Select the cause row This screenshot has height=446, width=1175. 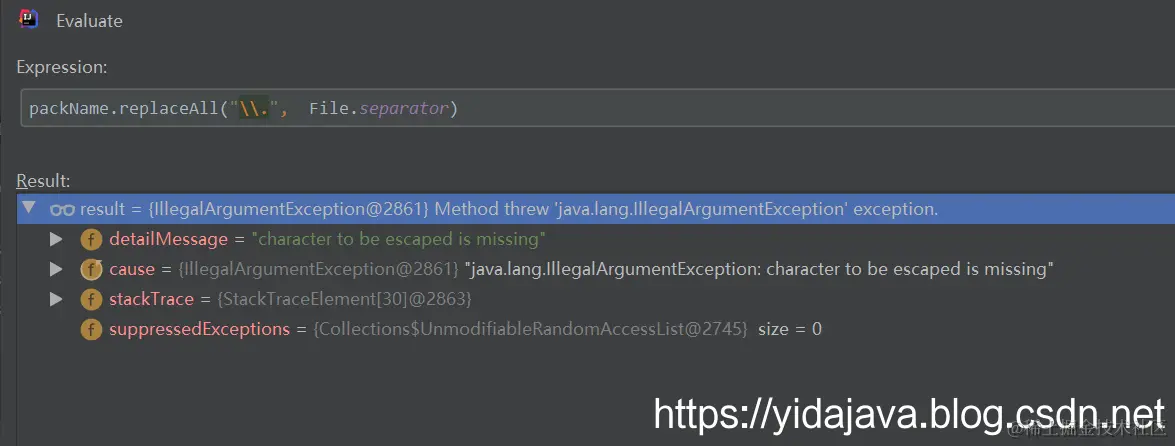596,269
